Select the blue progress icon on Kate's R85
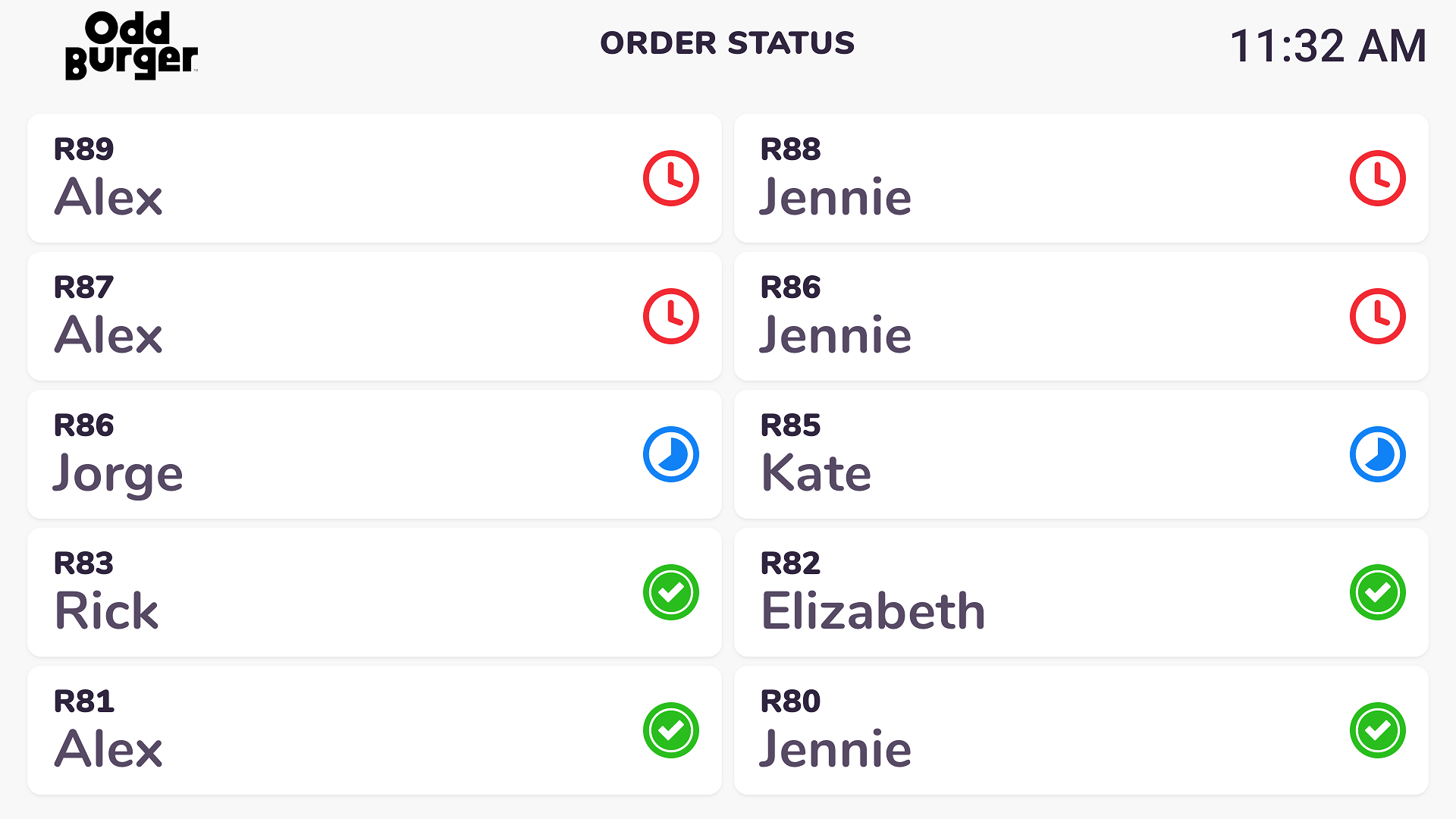 click(x=1378, y=454)
